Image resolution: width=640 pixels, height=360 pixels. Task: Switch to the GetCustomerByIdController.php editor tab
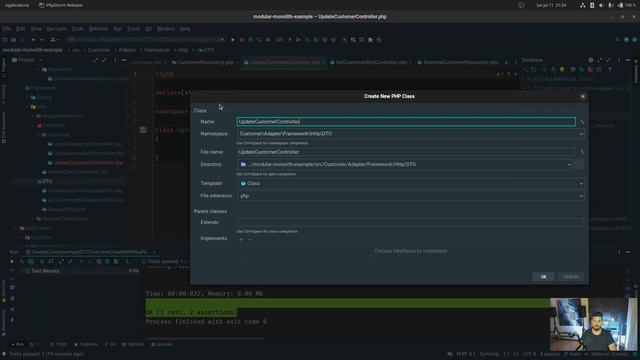[371, 62]
